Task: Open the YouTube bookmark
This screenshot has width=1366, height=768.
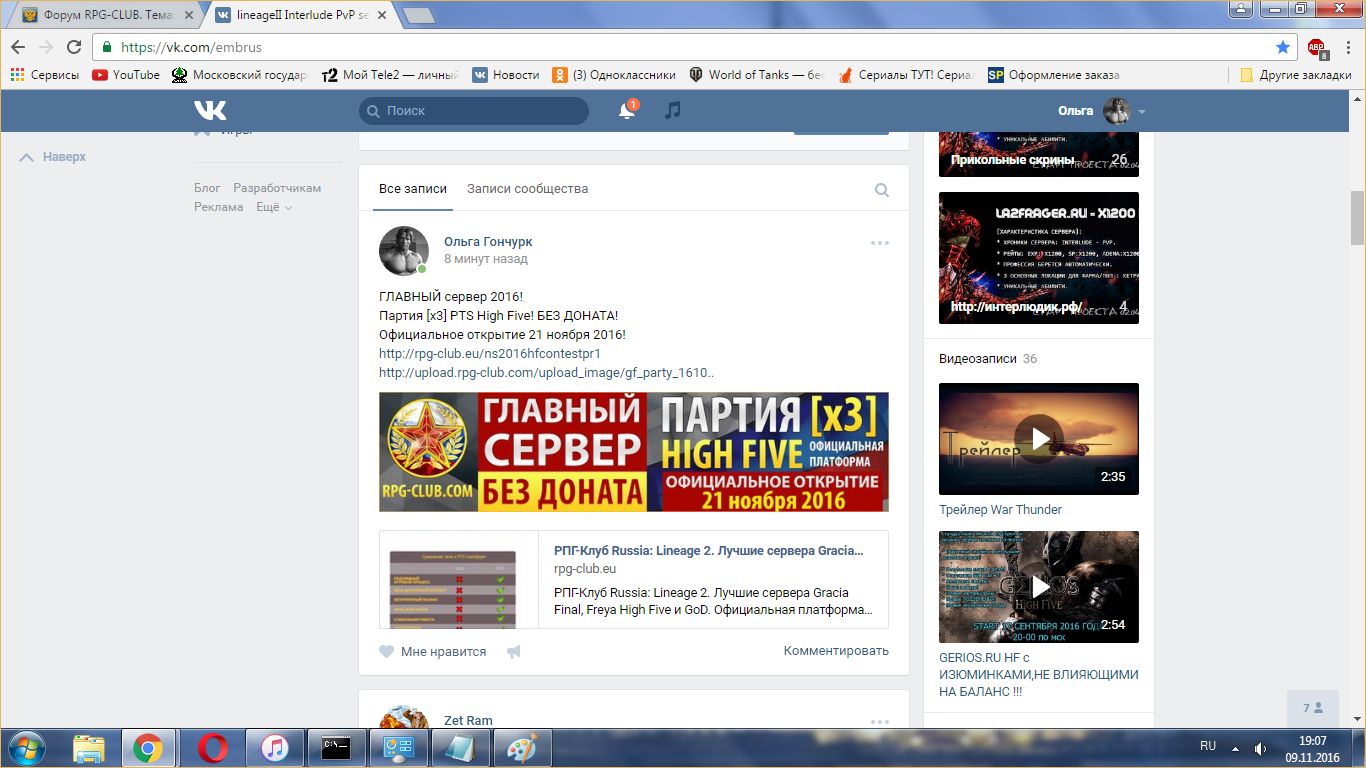Action: (126, 75)
